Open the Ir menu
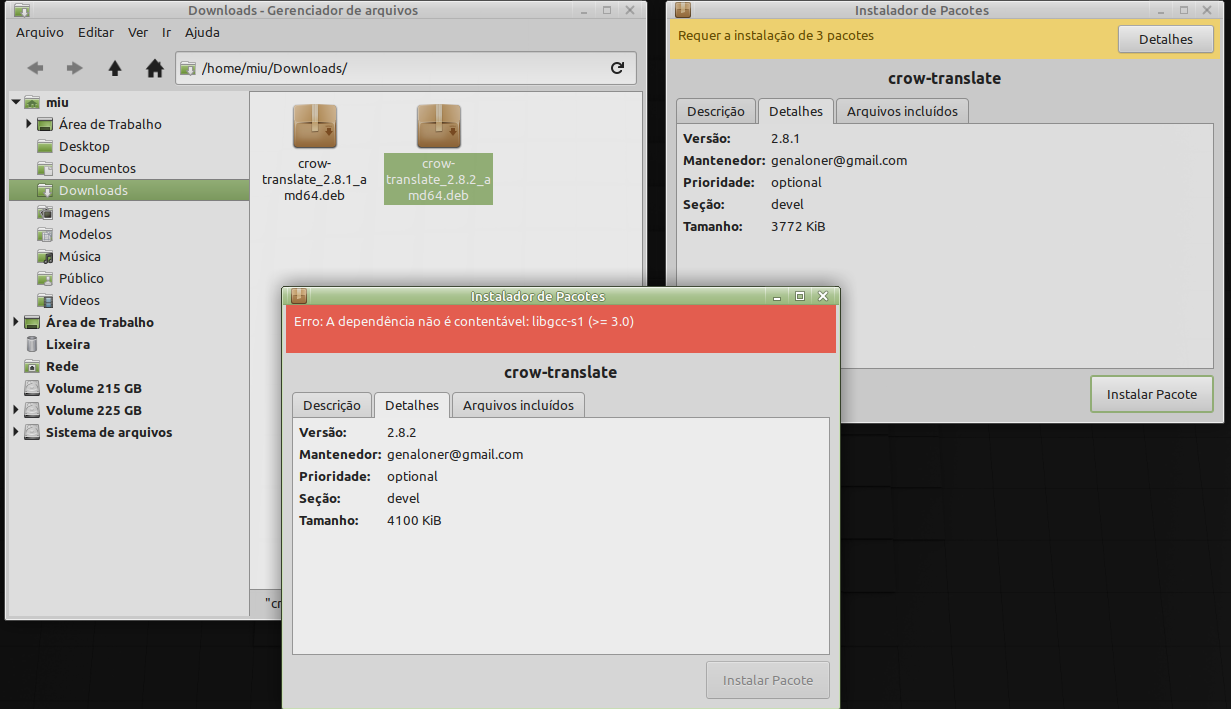 pyautogui.click(x=167, y=32)
